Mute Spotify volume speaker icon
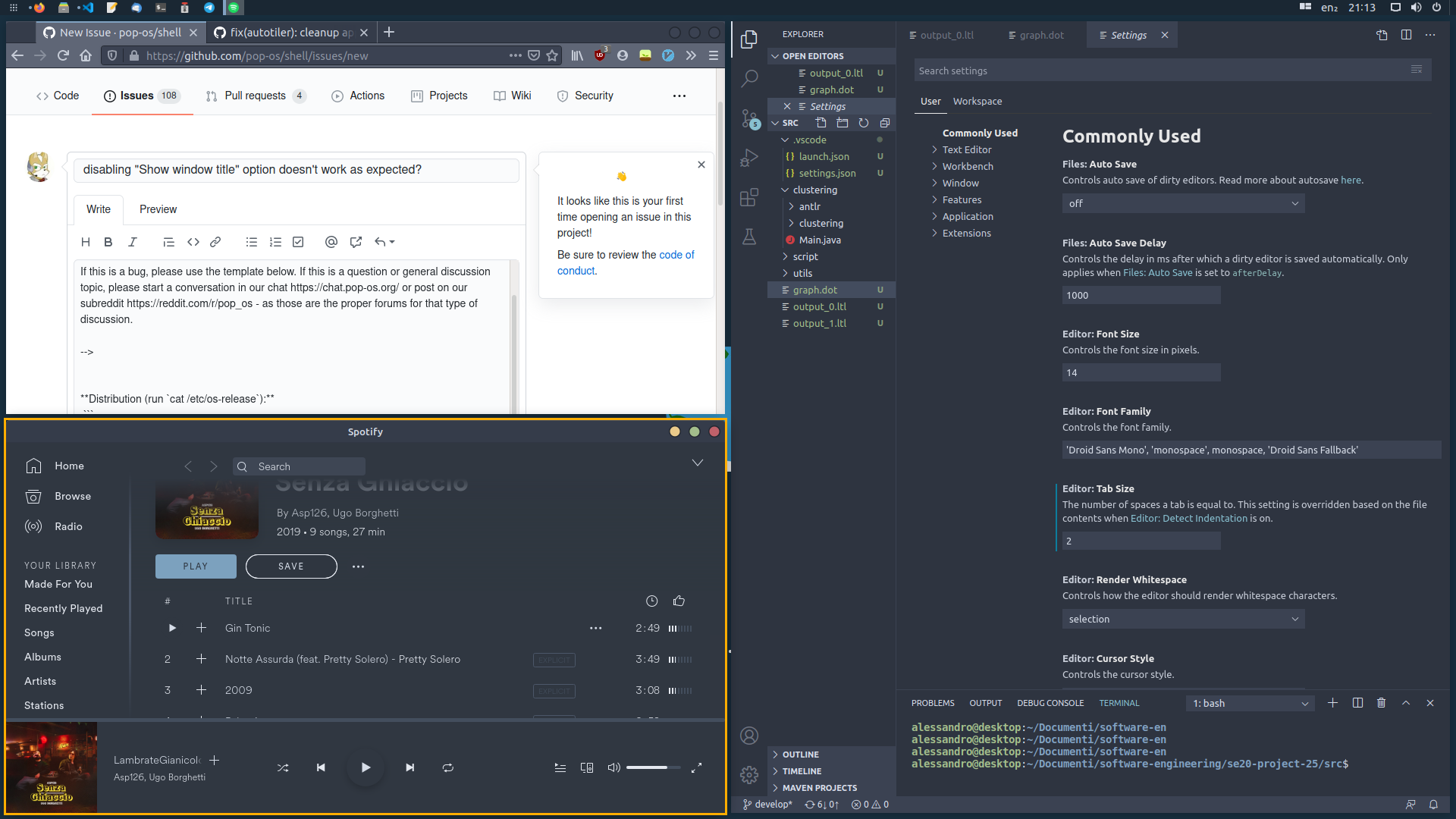 613,767
